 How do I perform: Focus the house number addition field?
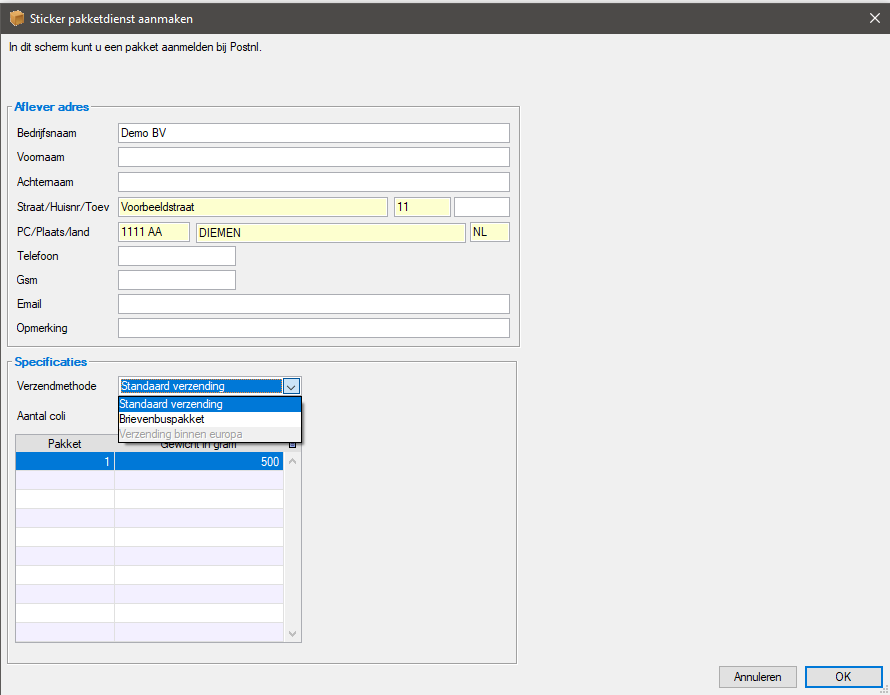pos(482,207)
